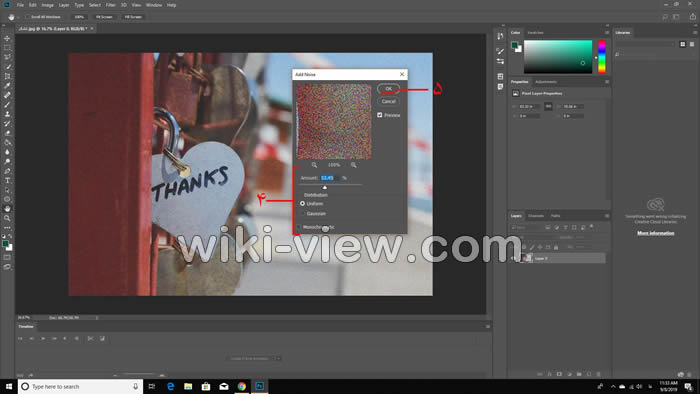Click OK in Add Noise dialog
Viewport: 700px width, 394px height.
[x=388, y=89]
